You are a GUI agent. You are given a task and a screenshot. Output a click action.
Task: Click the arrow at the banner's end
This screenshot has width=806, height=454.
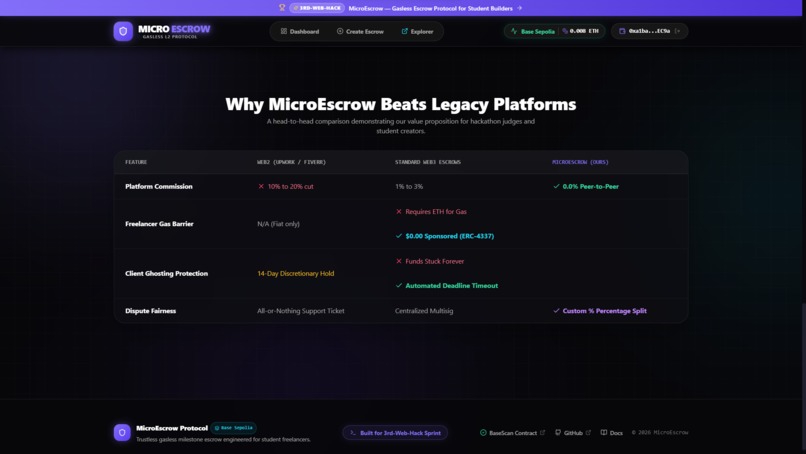(519, 8)
